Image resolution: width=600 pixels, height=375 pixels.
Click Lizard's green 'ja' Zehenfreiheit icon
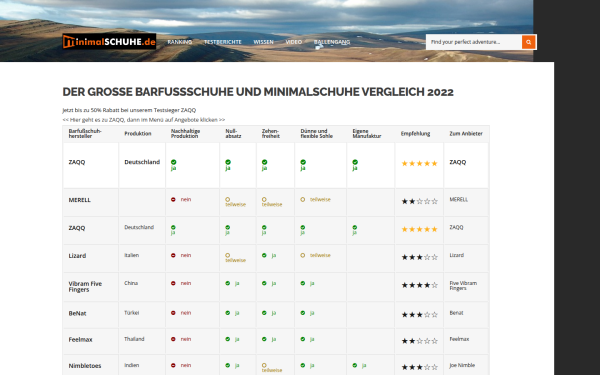point(264,255)
